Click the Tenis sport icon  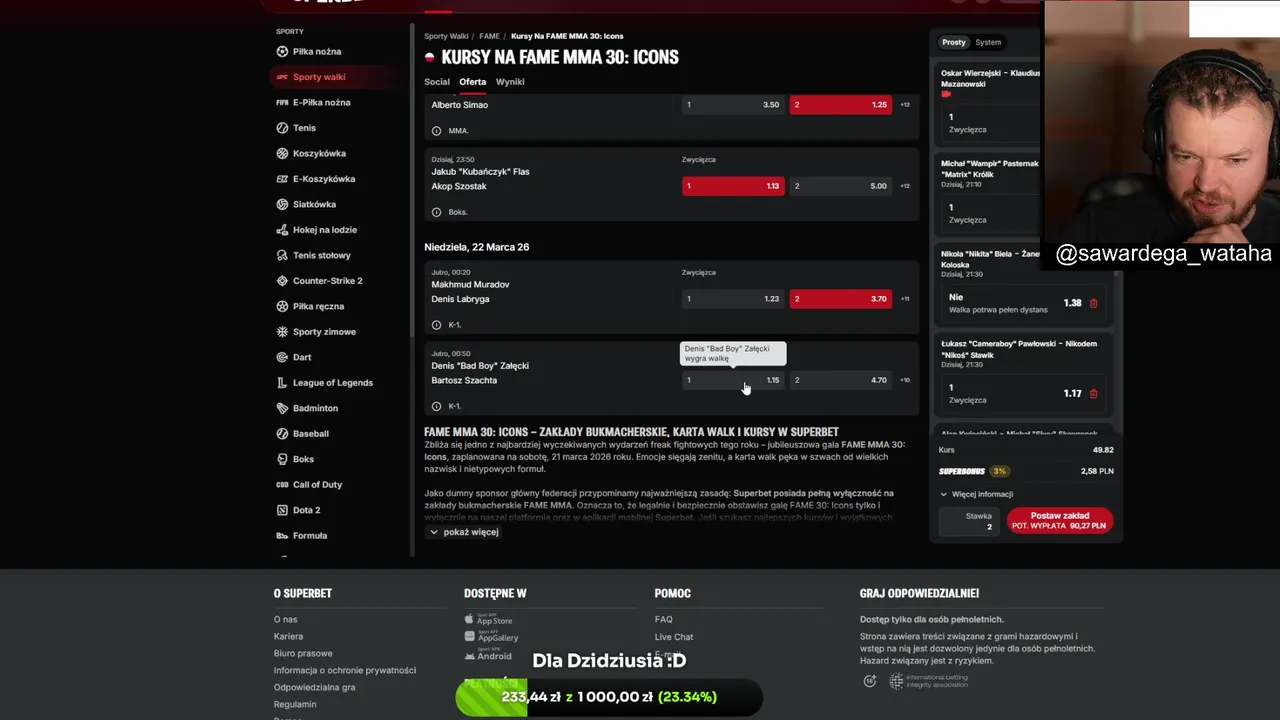(282, 128)
